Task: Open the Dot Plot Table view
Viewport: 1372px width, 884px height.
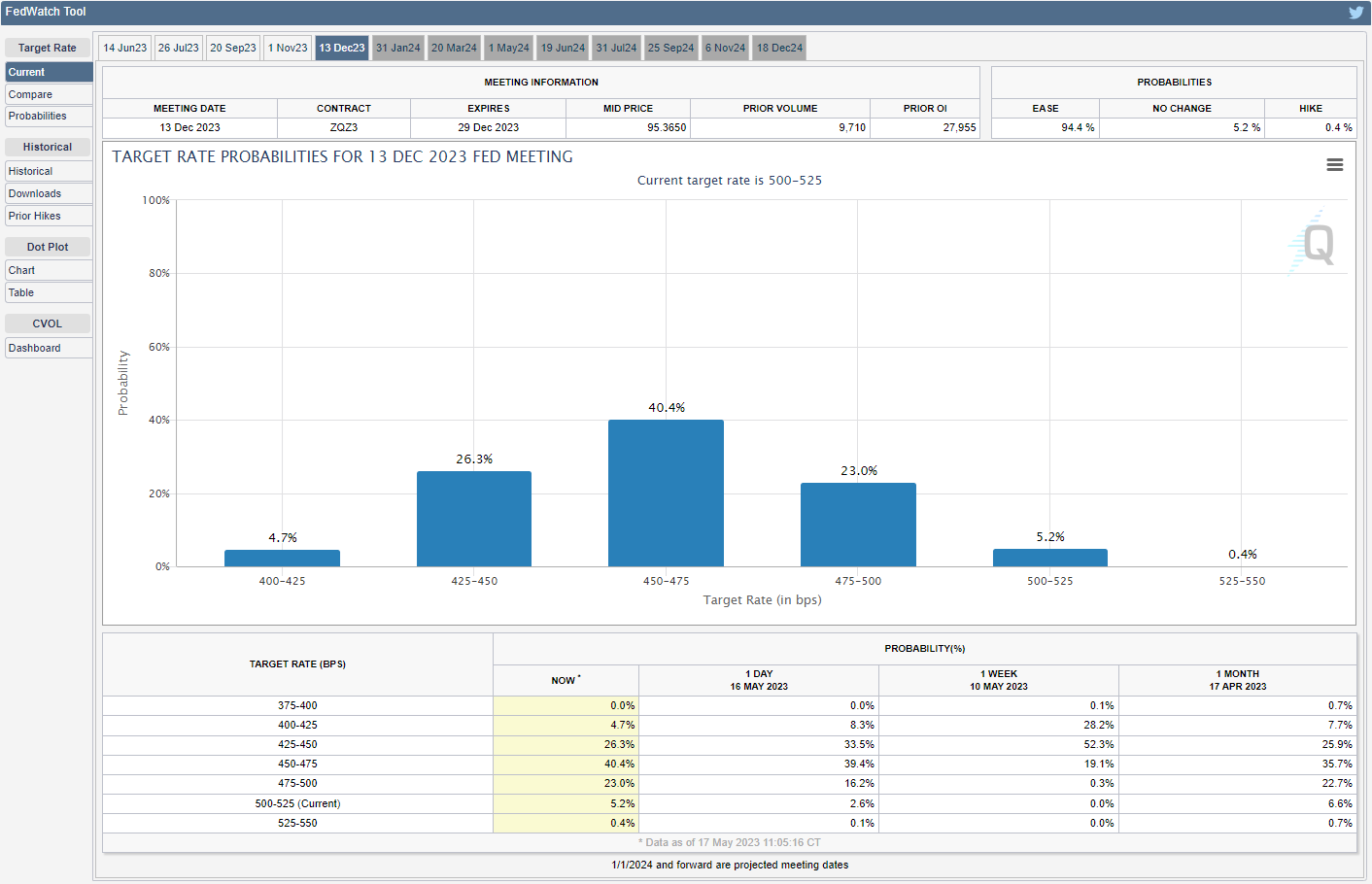Action: pyautogui.click(x=49, y=292)
